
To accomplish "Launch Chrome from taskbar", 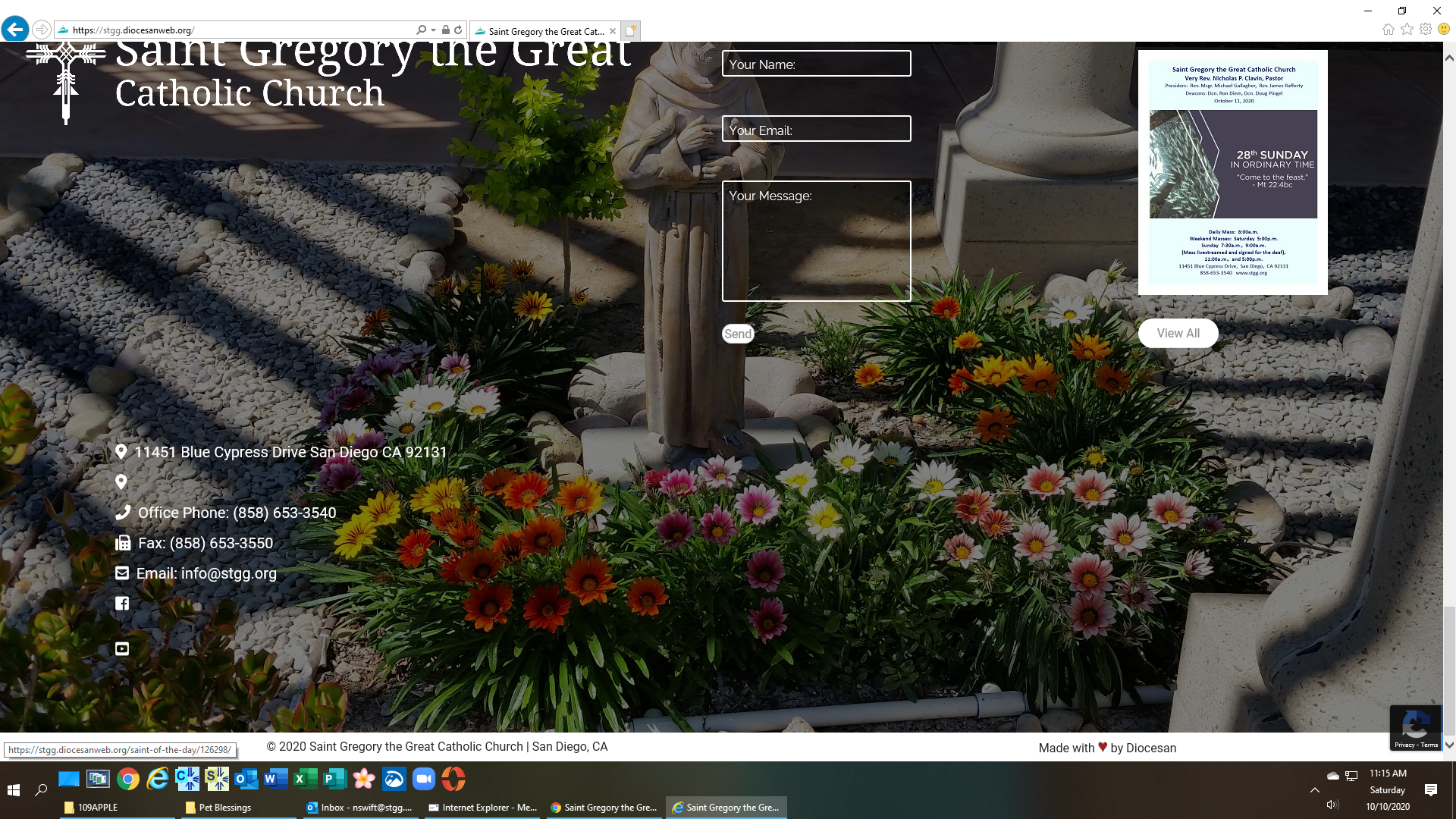I will [x=128, y=779].
